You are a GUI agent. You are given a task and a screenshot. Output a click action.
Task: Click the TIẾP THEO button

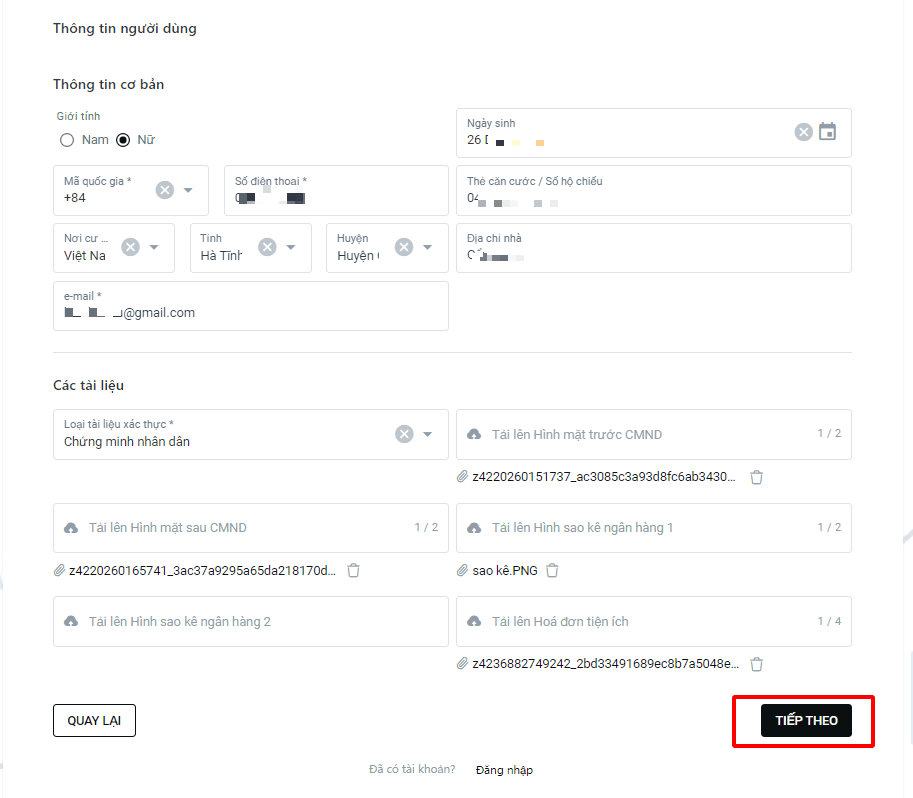806,721
